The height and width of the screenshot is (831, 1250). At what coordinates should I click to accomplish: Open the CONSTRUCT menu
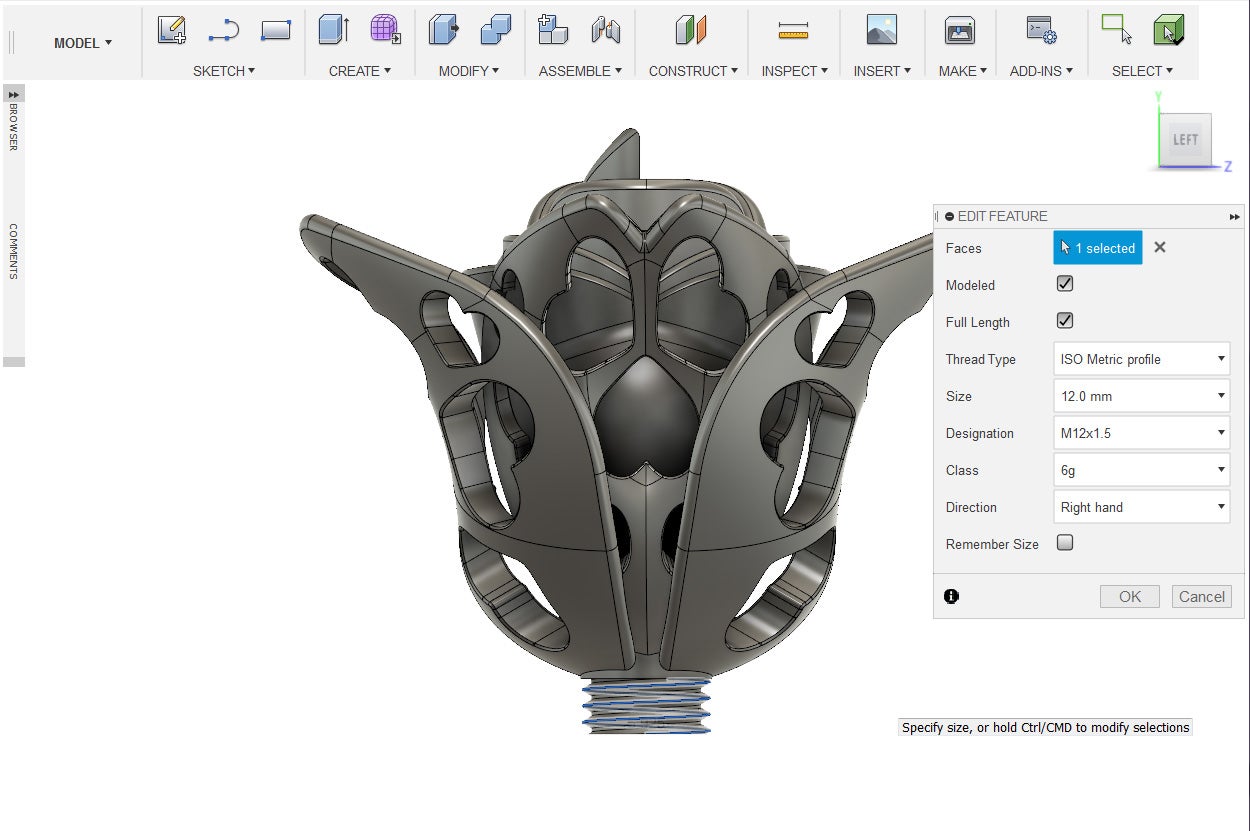pos(692,71)
